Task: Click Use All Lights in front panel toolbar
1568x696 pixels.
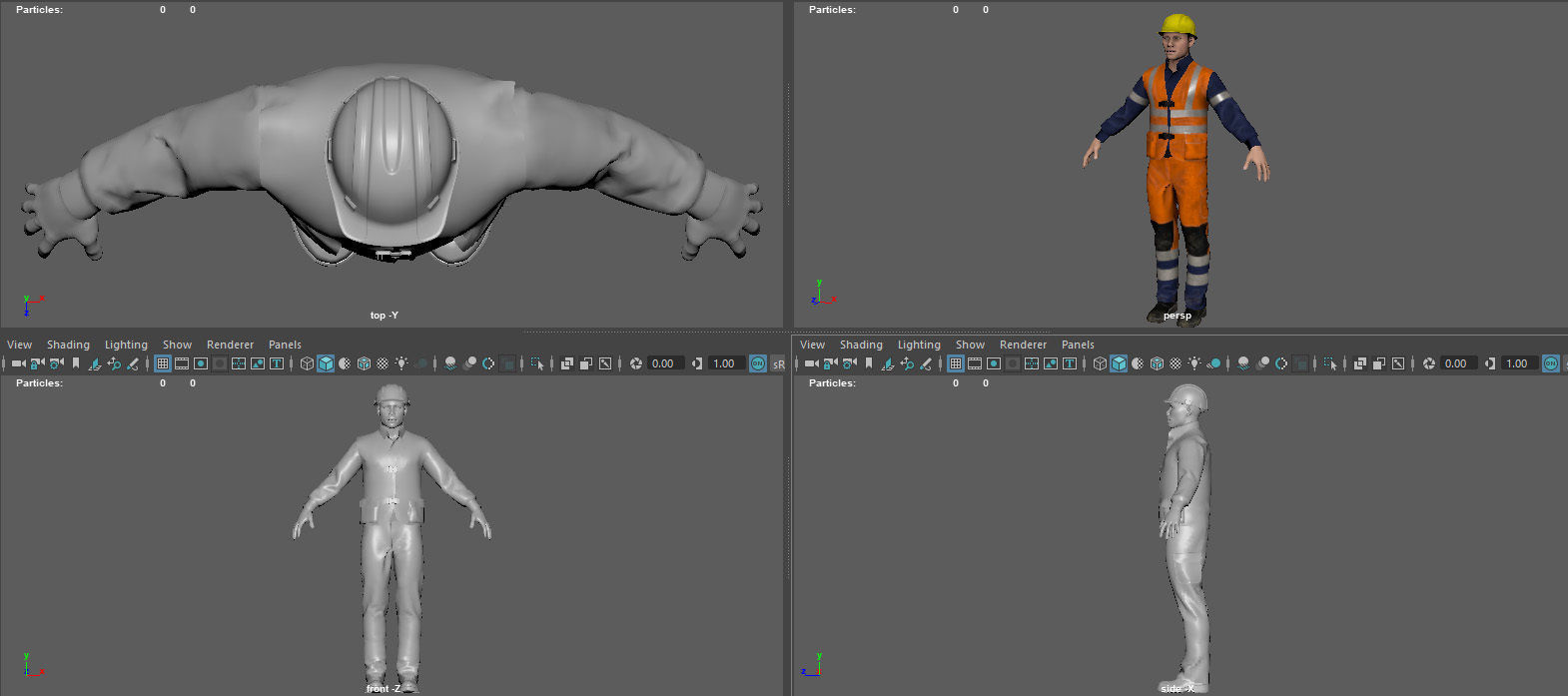Action: point(401,363)
